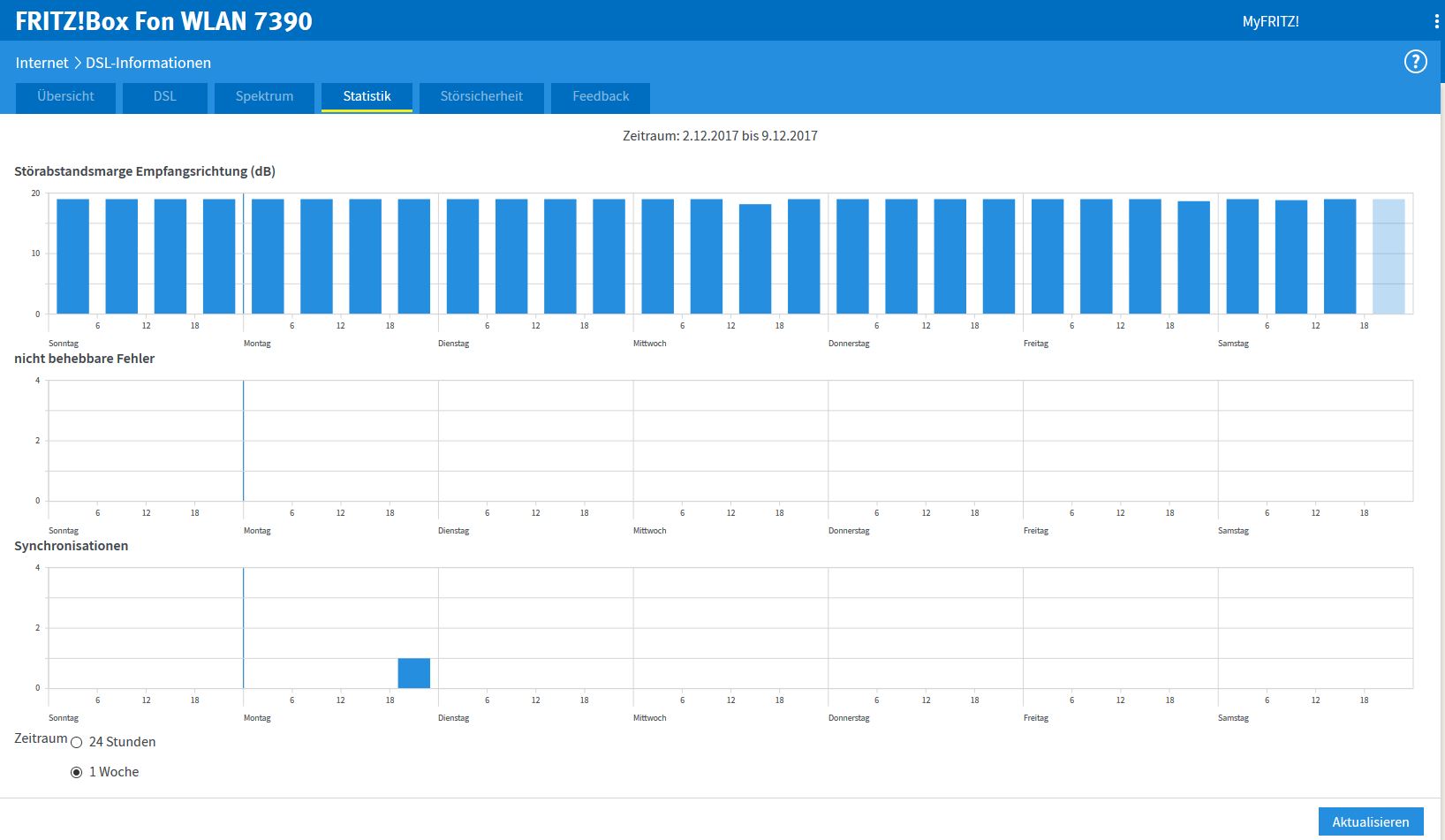The image size is (1445, 840).
Task: Click the Statistik tab
Action: (x=367, y=96)
